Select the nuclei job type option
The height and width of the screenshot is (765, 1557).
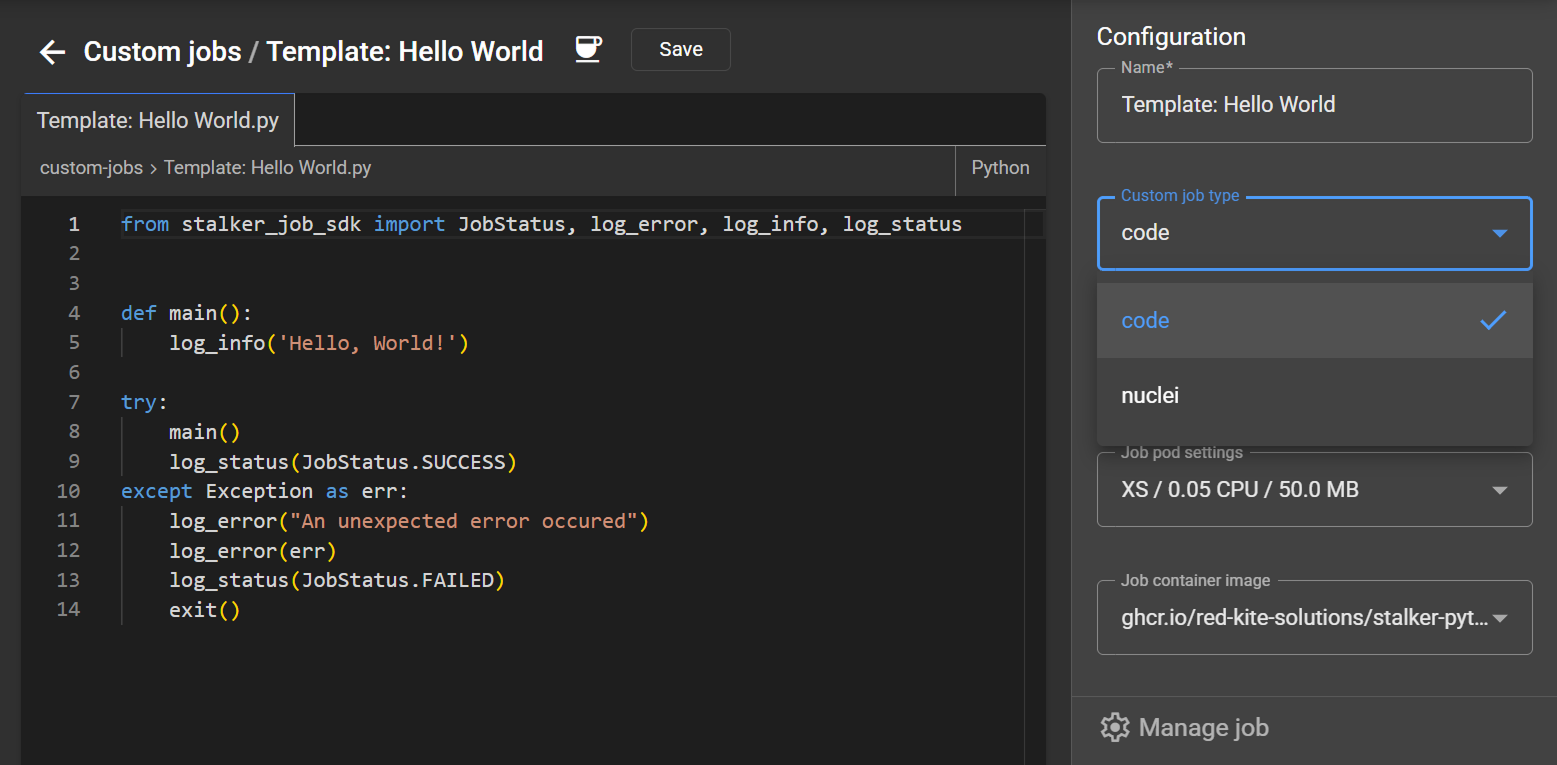pyautogui.click(x=1150, y=396)
